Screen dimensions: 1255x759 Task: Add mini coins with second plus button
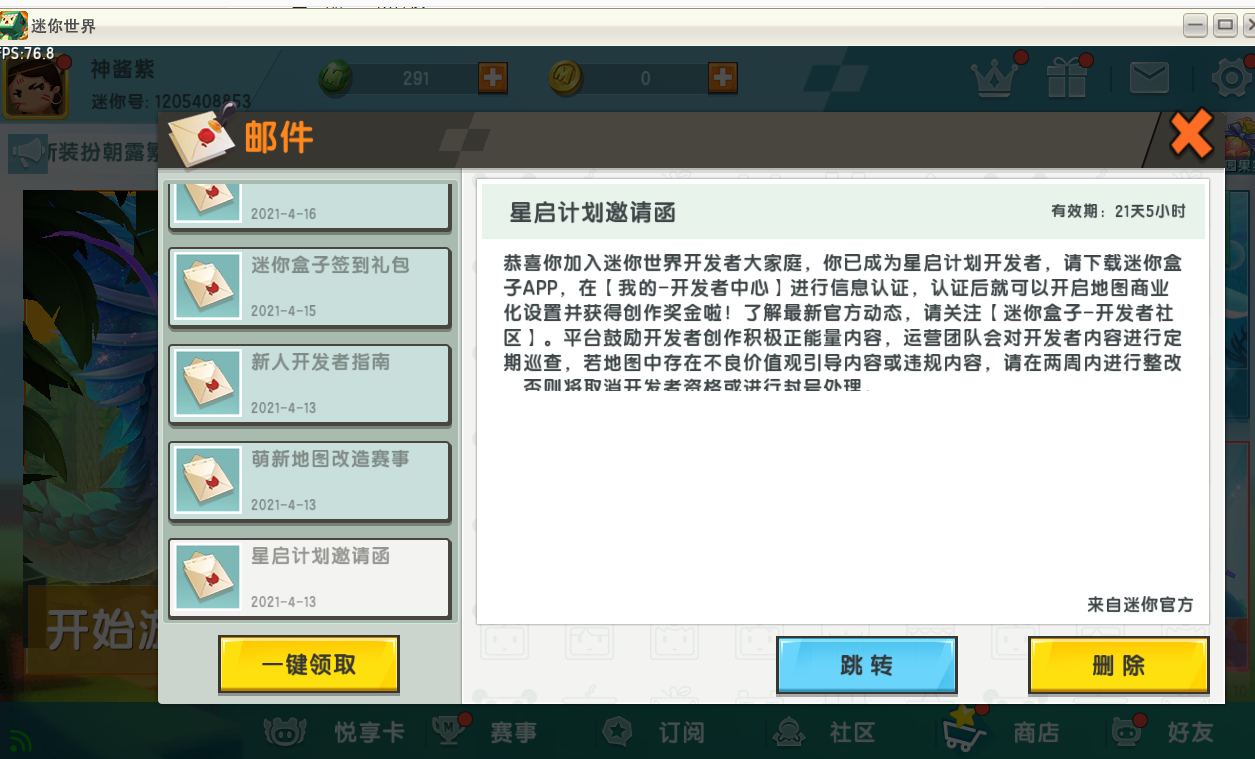[x=723, y=78]
